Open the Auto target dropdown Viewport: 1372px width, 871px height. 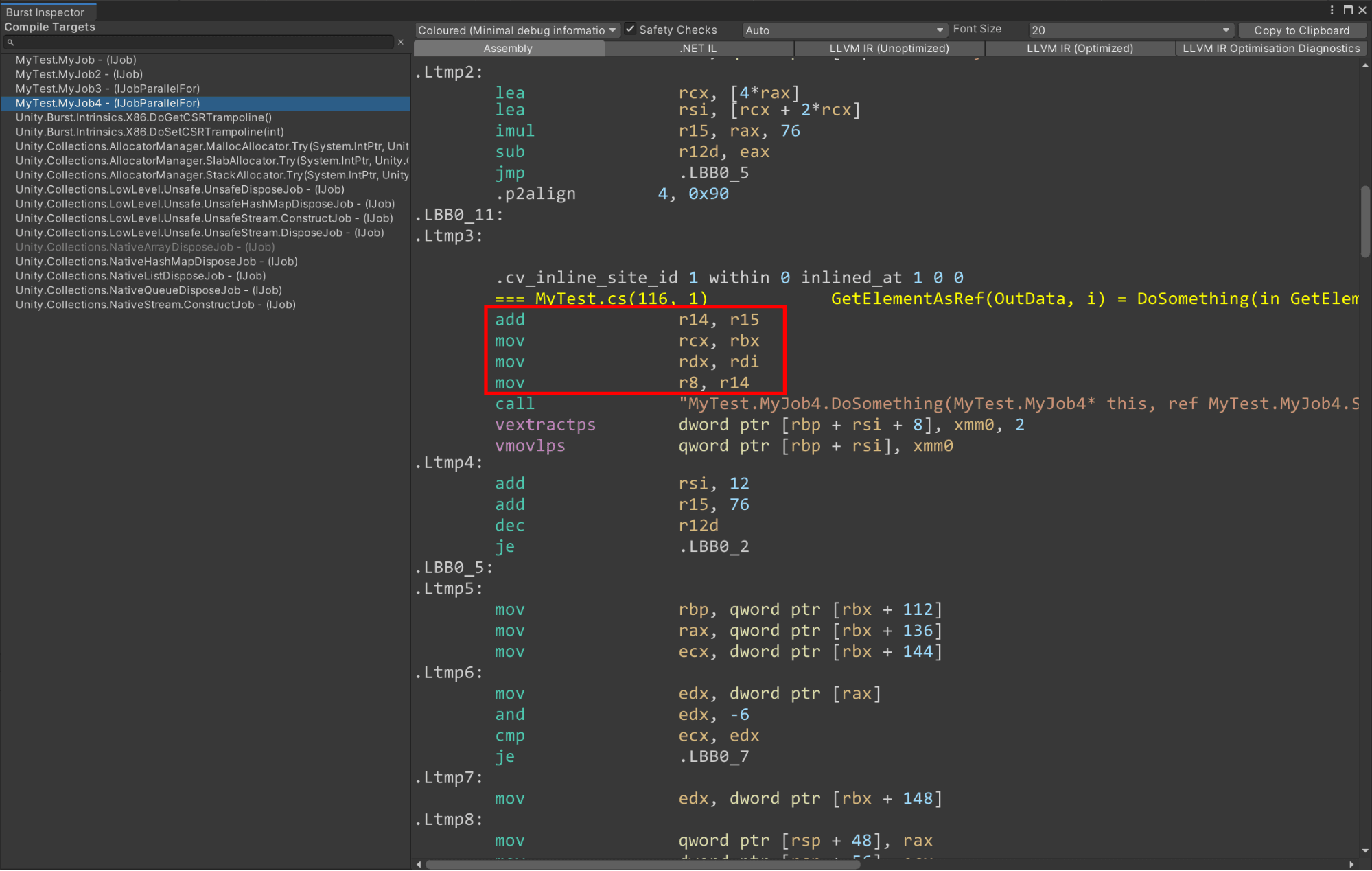844,30
